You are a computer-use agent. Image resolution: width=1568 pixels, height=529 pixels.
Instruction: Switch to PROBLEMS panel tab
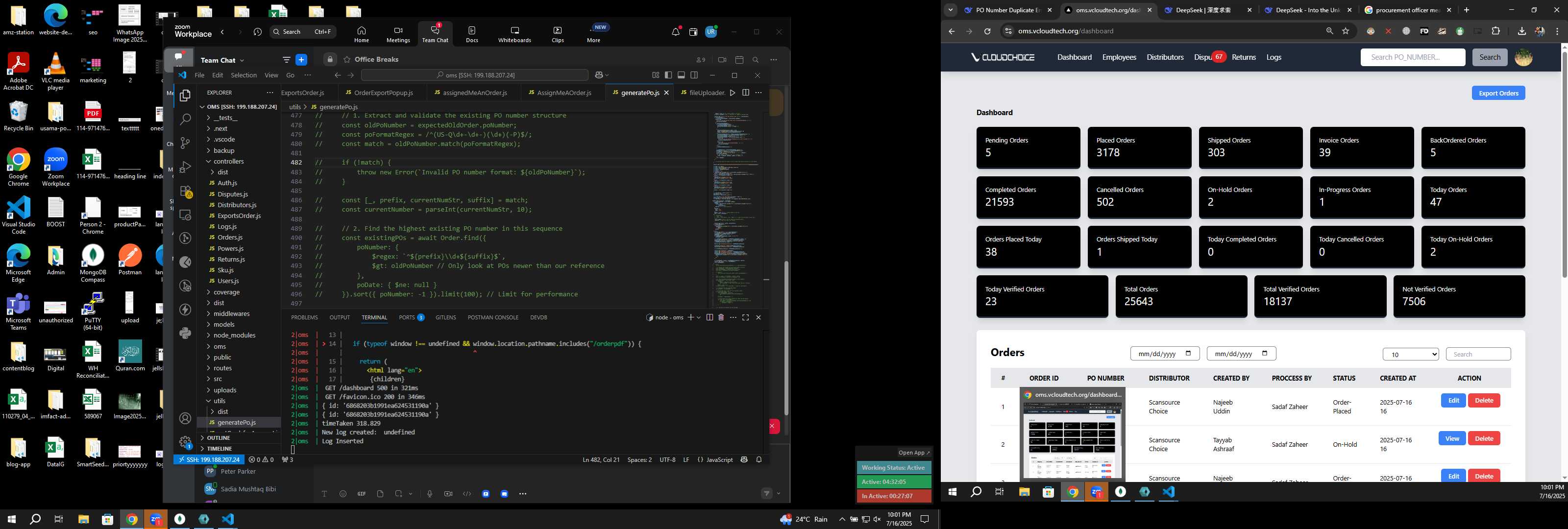(304, 317)
